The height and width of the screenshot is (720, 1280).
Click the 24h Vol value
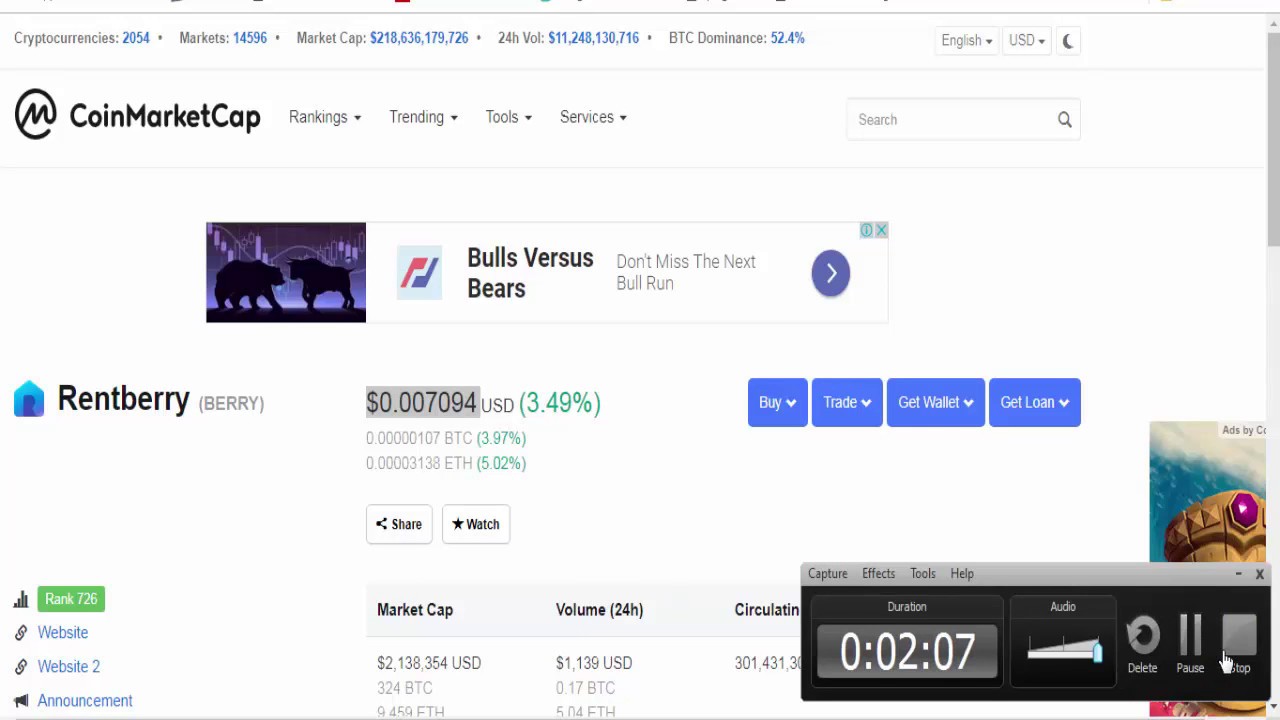click(593, 38)
